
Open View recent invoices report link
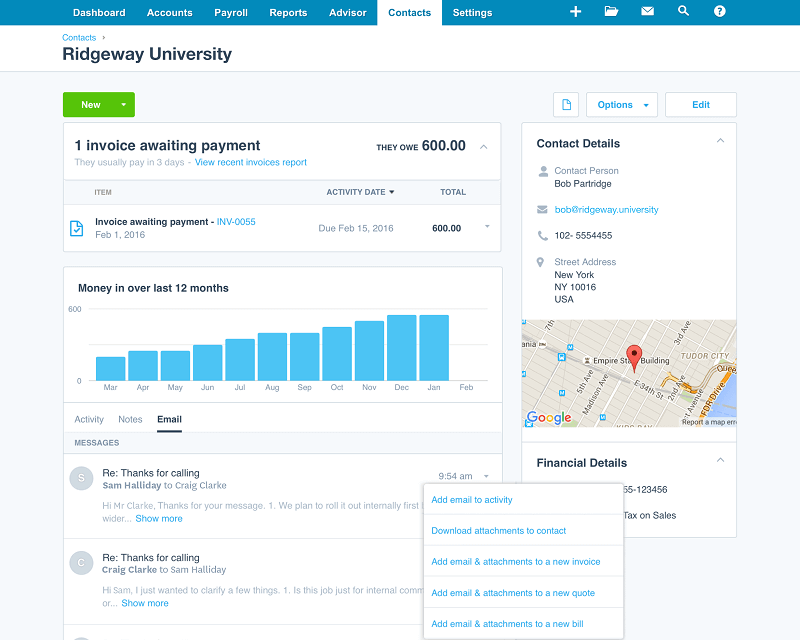pos(250,162)
